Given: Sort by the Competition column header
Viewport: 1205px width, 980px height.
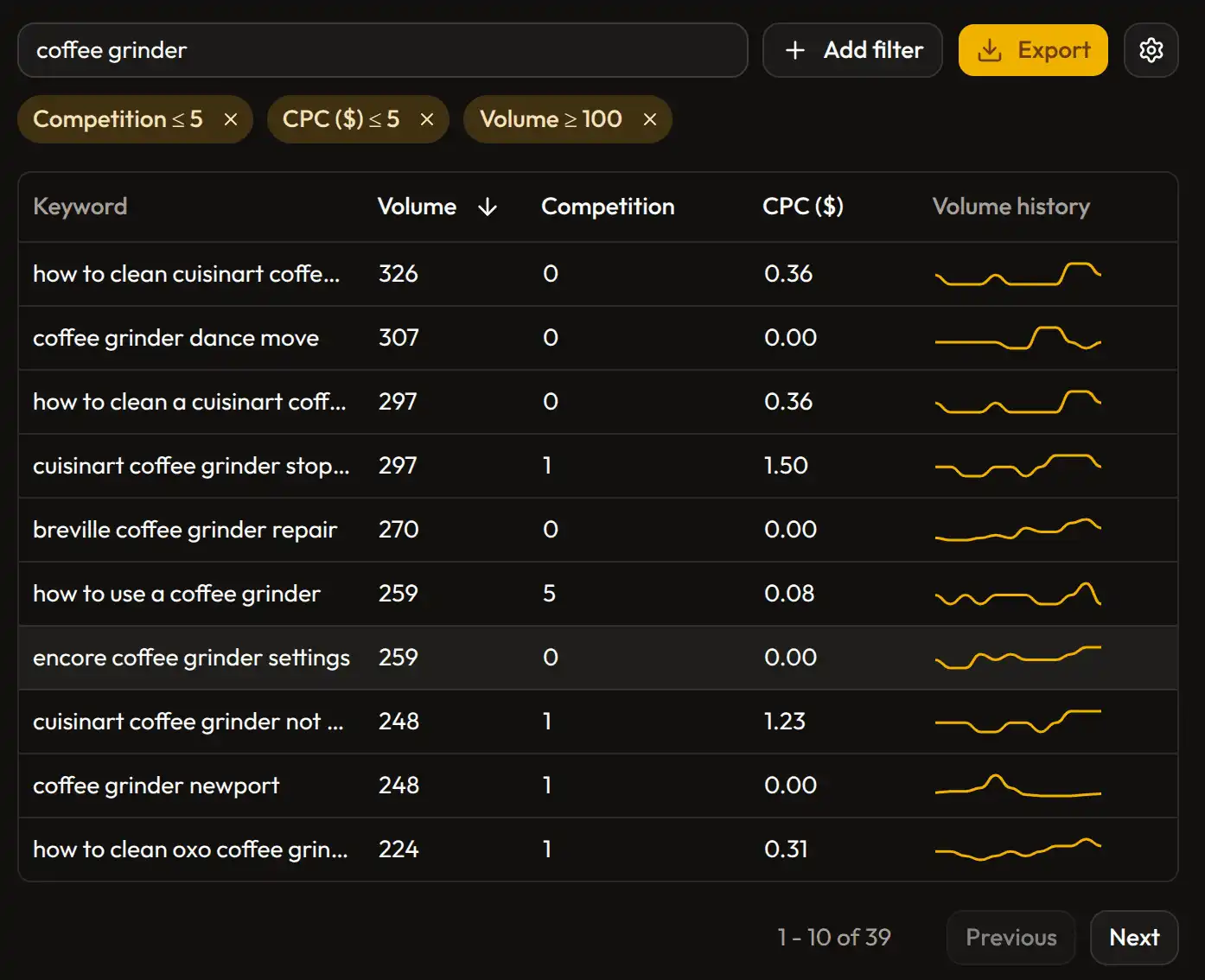Looking at the screenshot, I should click(608, 207).
